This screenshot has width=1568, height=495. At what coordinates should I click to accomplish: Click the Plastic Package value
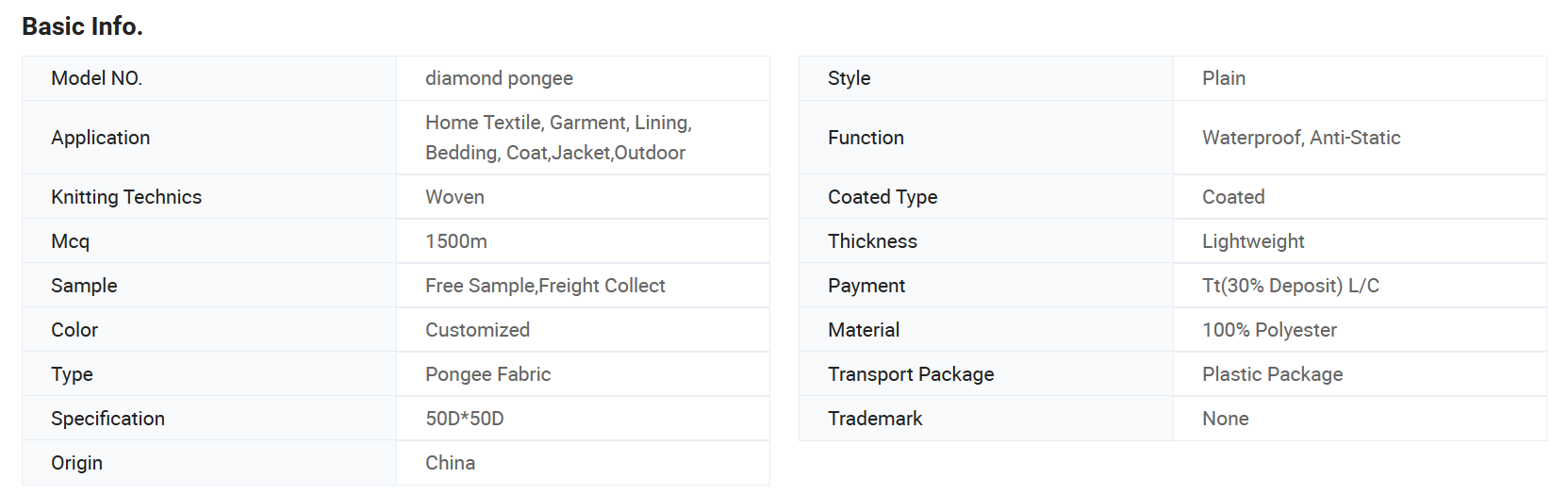1272,374
